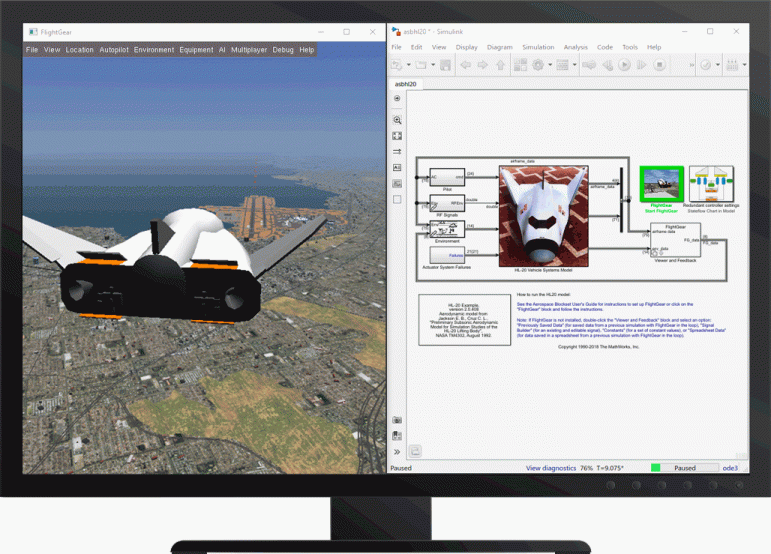Select the Viewer and Feedback block
This screenshot has width=771, height=554.
pyautogui.click(x=675, y=240)
